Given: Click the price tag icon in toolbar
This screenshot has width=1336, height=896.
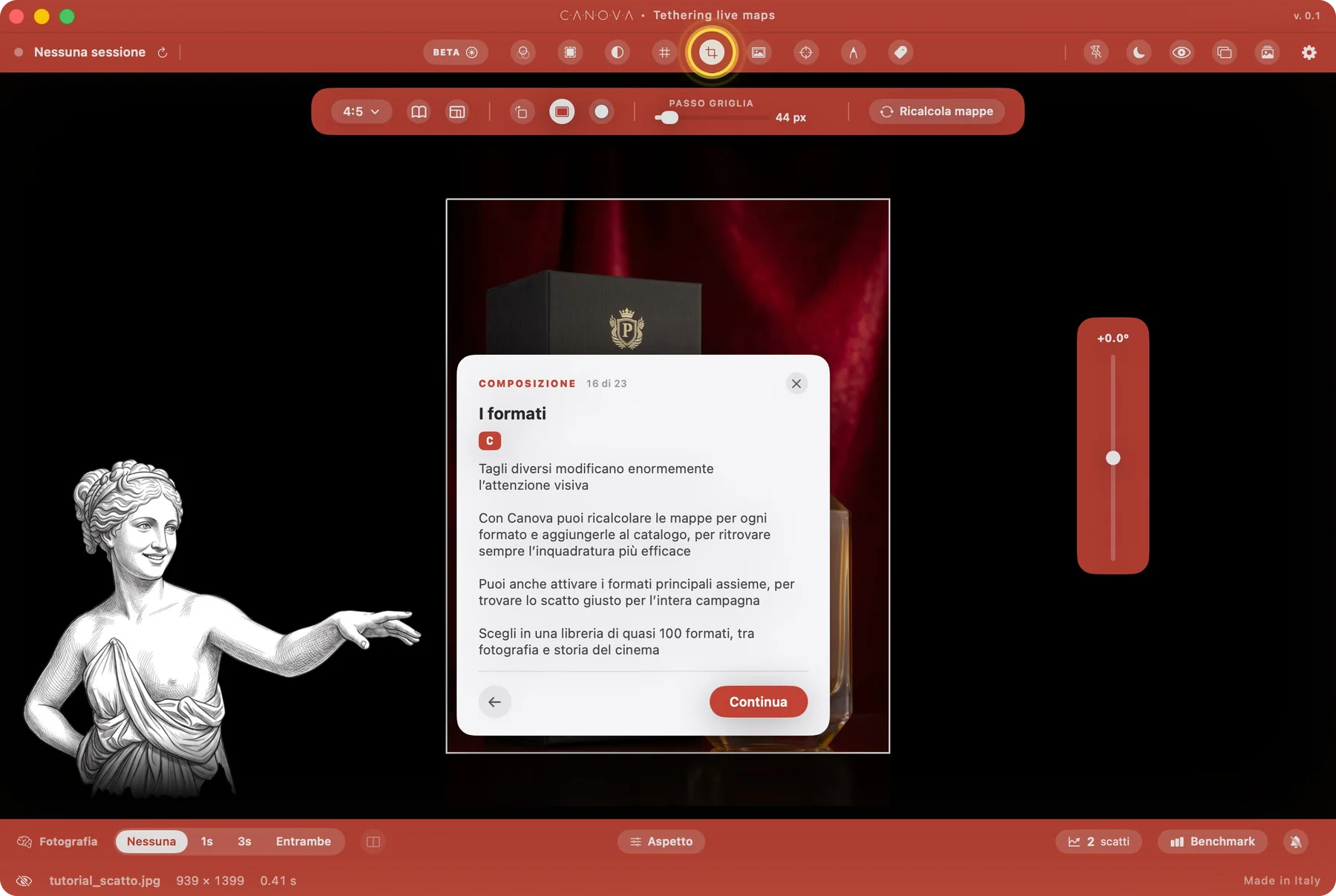Looking at the screenshot, I should pyautogui.click(x=900, y=52).
